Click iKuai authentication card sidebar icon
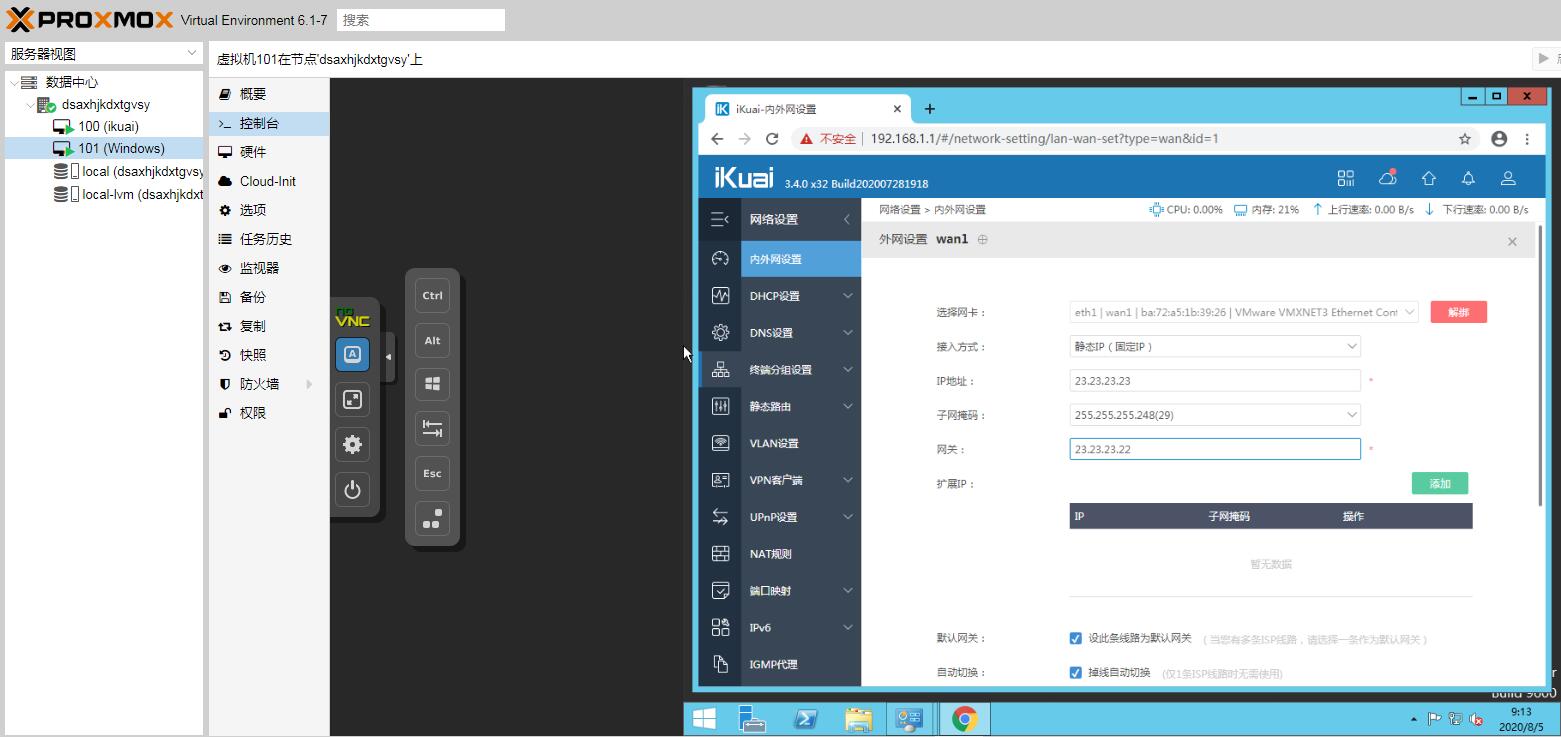Screen dimensions: 1561x737 pyautogui.click(x=720, y=480)
